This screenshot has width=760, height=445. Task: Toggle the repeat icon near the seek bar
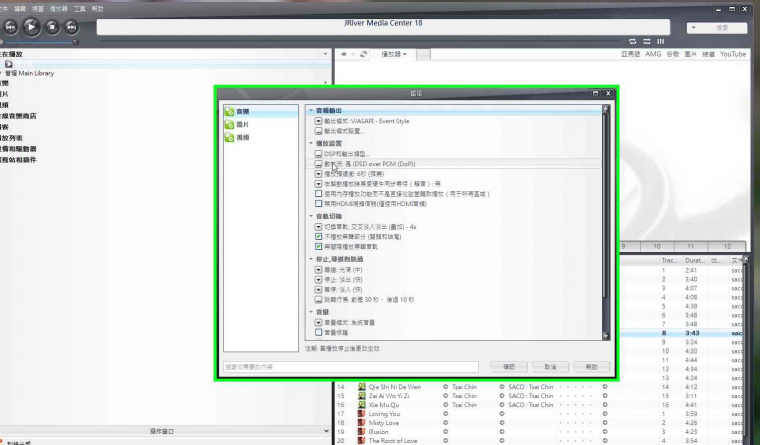click(633, 41)
